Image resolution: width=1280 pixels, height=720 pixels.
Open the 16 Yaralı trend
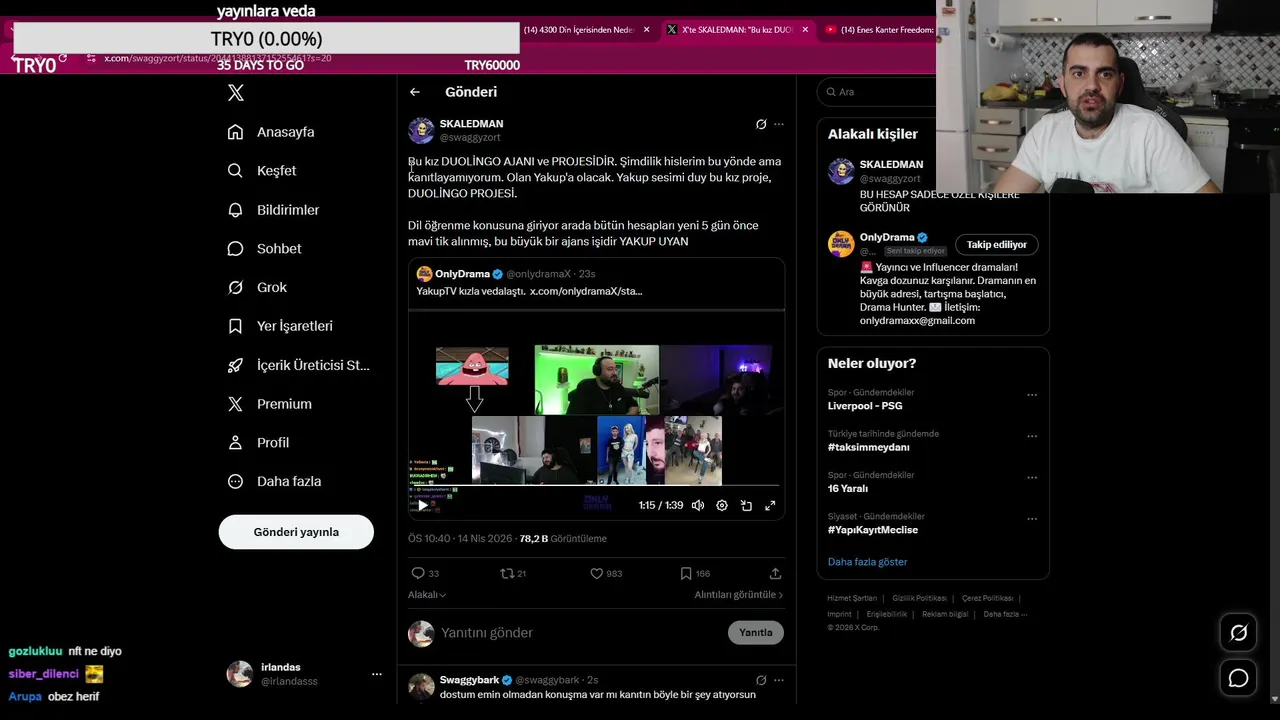[x=848, y=489]
